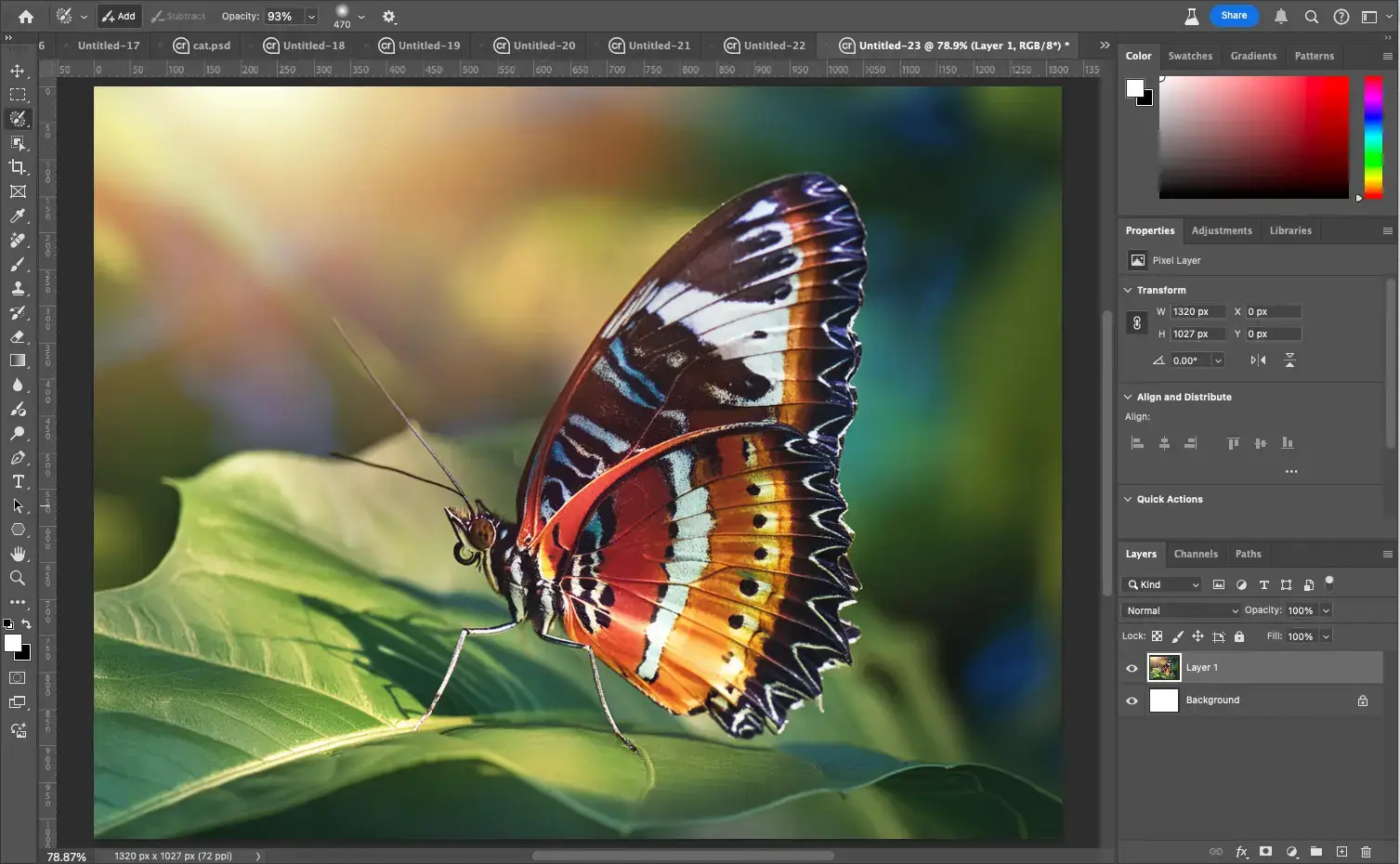Viewport: 1400px width, 864px height.
Task: Click the blue Share button
Action: tap(1234, 15)
